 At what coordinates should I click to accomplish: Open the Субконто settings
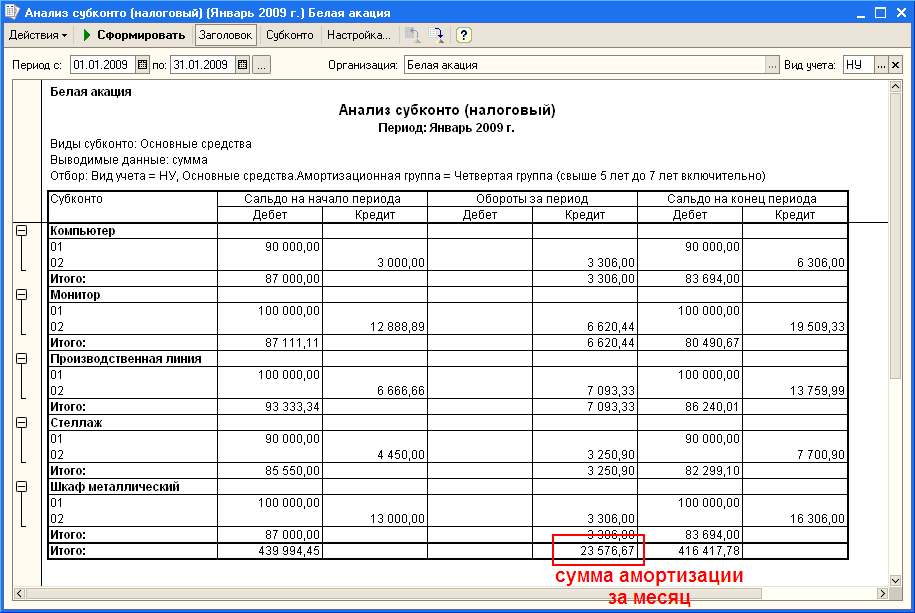289,35
